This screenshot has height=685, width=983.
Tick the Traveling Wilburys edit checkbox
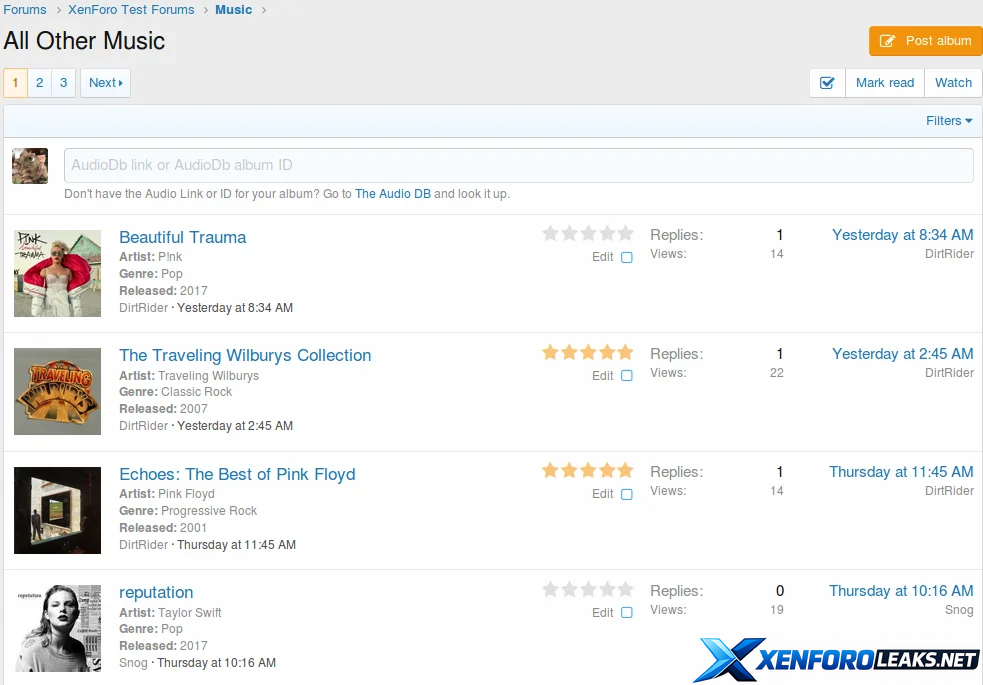[627, 376]
